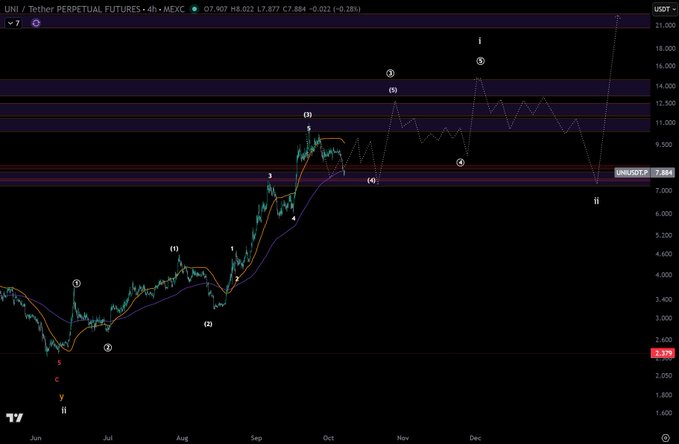Click the 9.500 price axis label
The width and height of the screenshot is (679, 444).
[x=665, y=145]
